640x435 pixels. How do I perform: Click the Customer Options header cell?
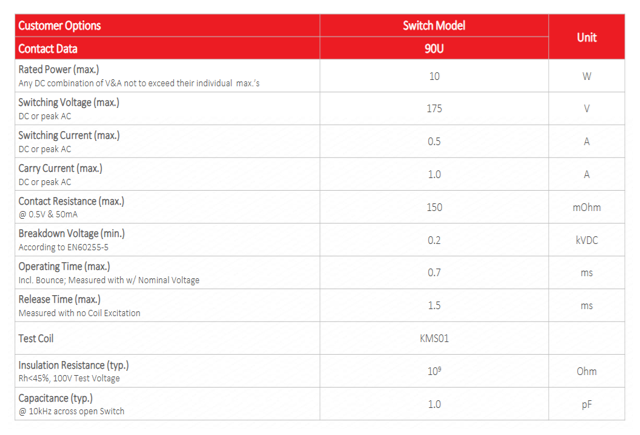coord(60,25)
